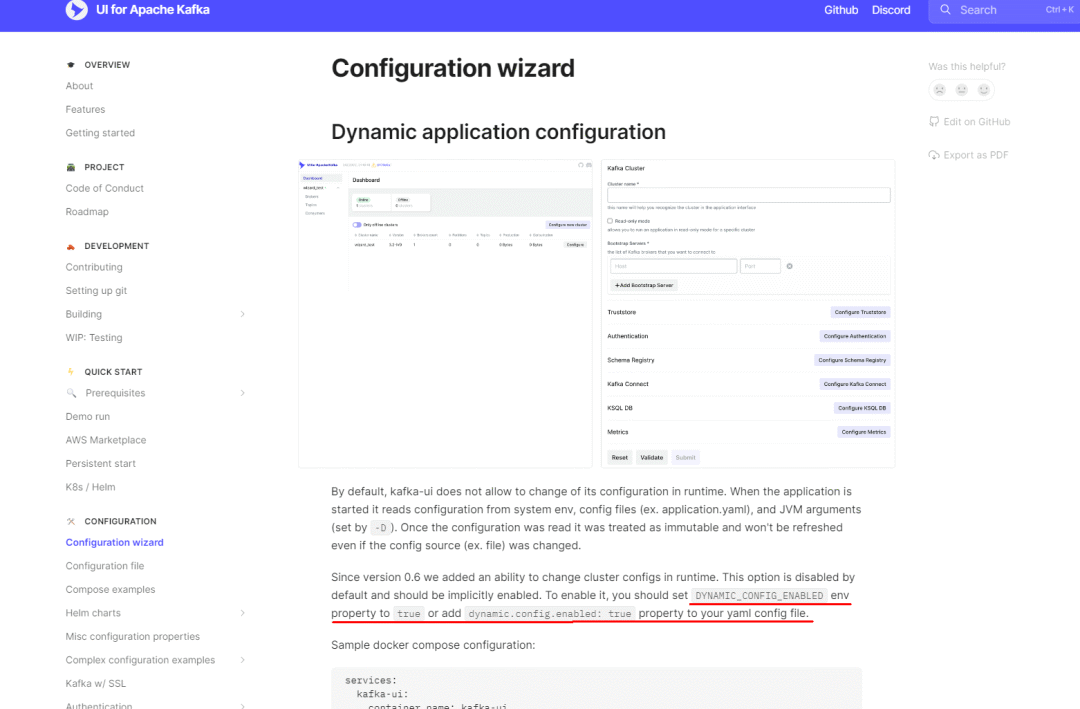Viewport: 1080px width, 709px height.
Task: Click the 'Was this helpful?' text
Action: tap(966, 67)
